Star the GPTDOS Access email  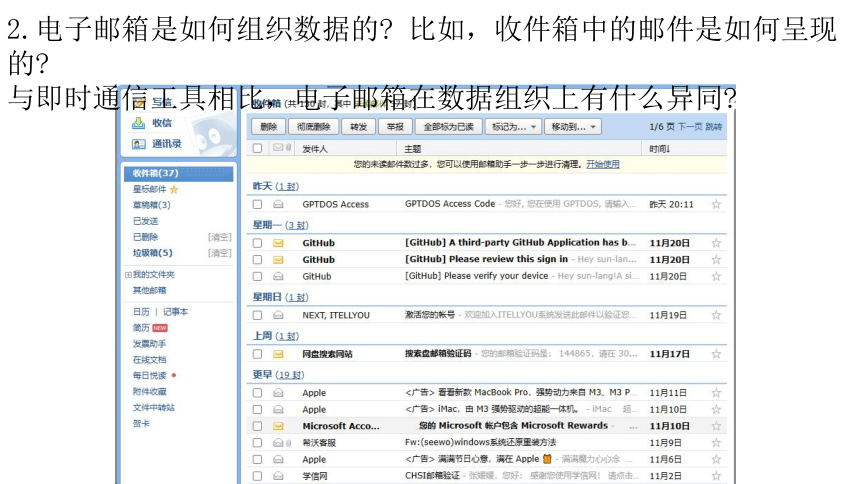point(716,204)
